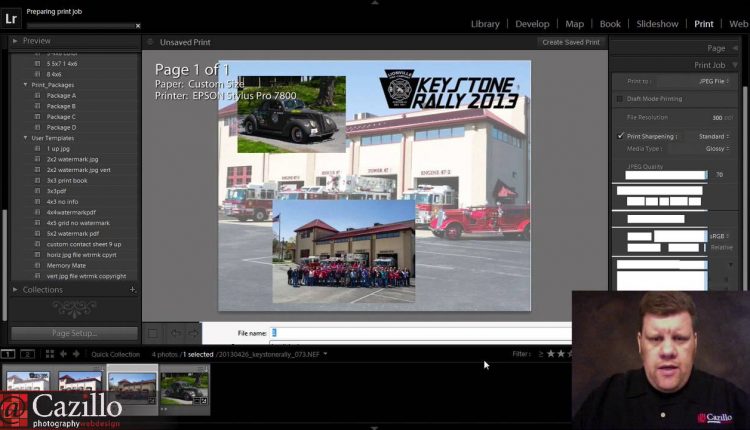Click the JPEG Quality value 70
Viewport: 750px width, 430px height.
[x=719, y=175]
